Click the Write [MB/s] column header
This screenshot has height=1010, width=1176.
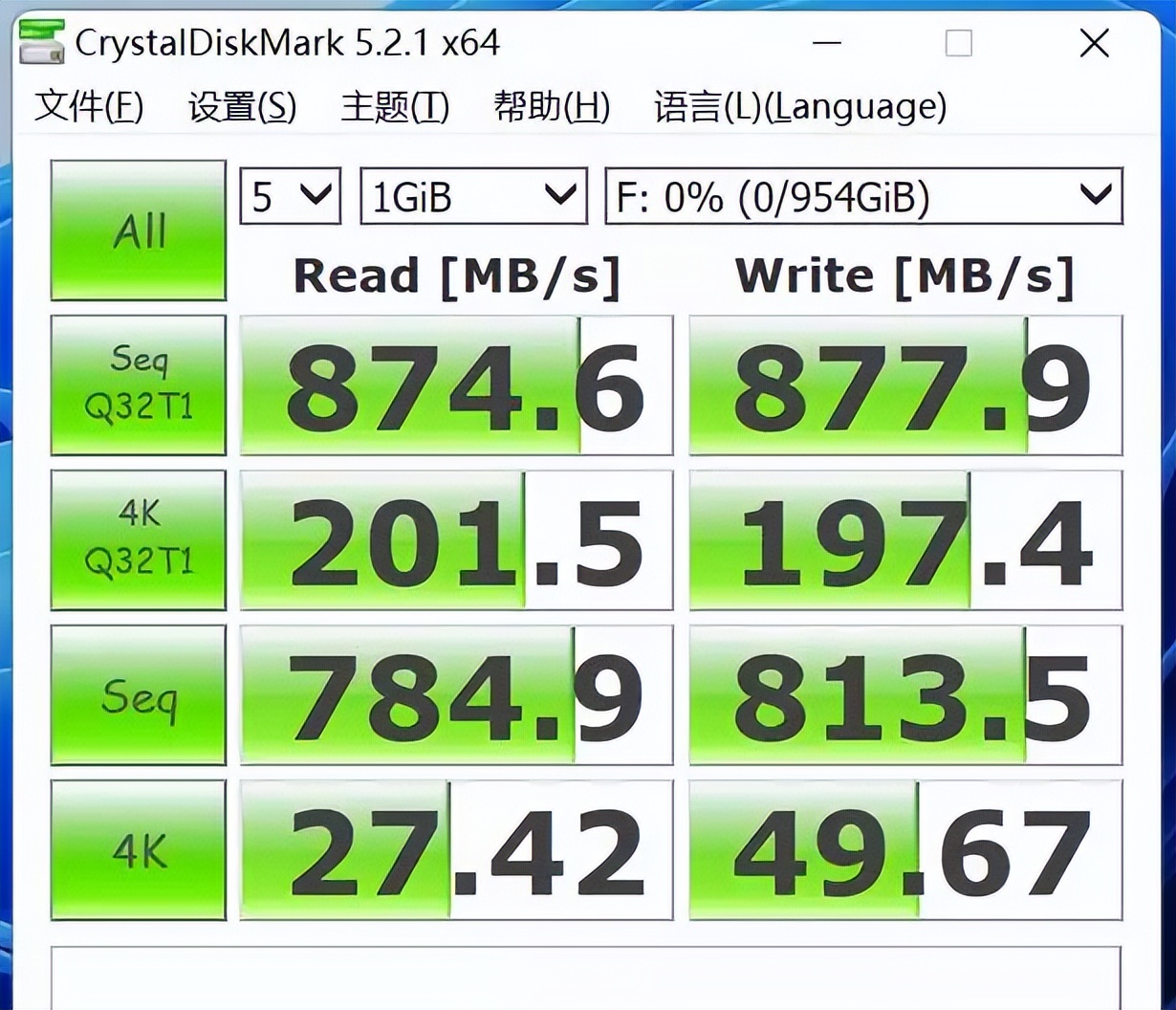(904, 276)
